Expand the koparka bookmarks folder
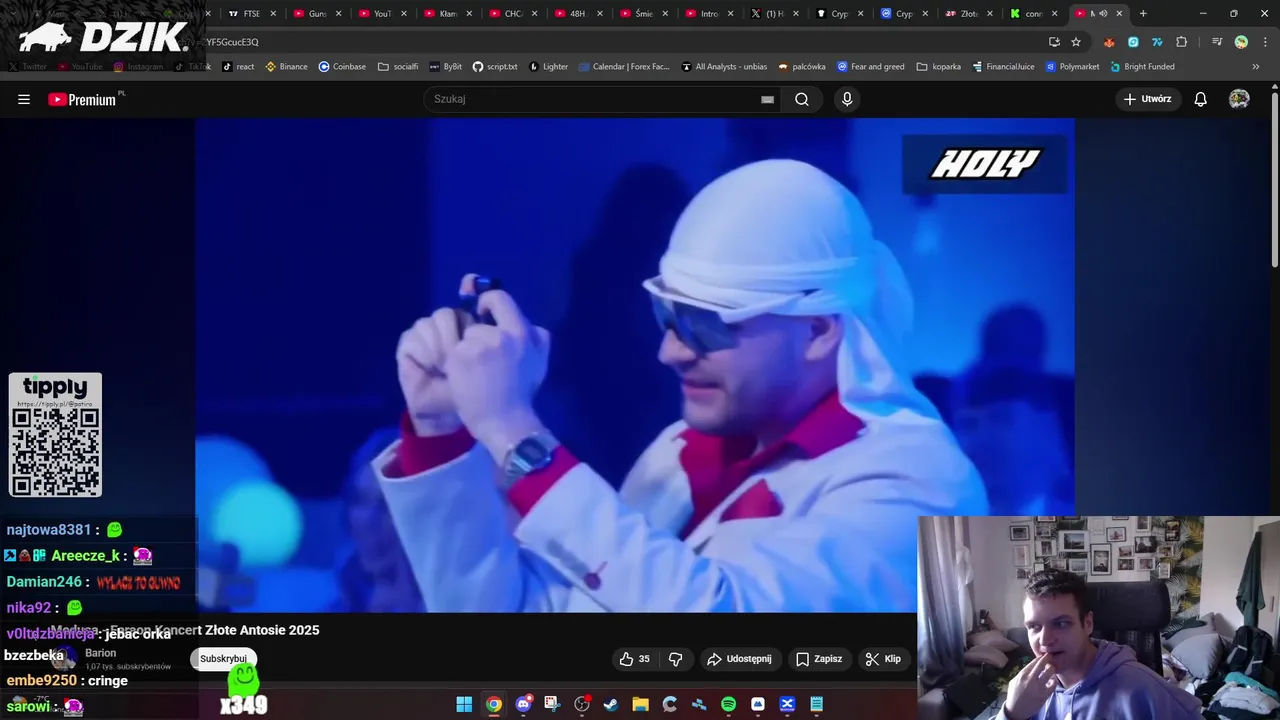 [939, 67]
